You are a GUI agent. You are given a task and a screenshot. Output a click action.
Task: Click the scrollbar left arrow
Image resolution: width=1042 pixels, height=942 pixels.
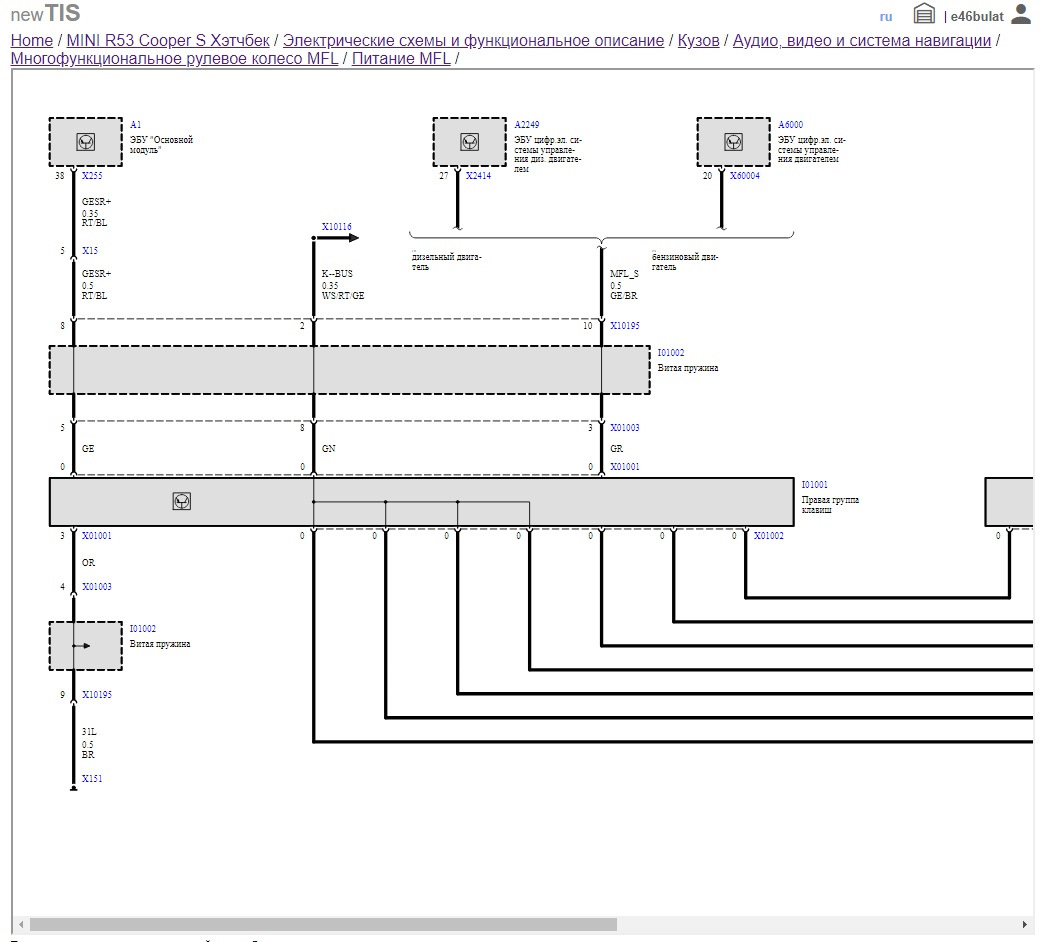coord(21,925)
